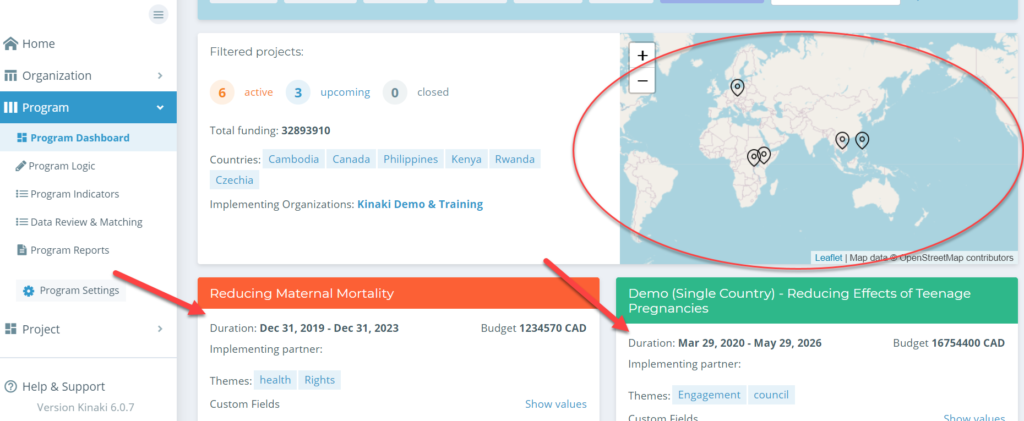Expand Project chevron arrow

[160, 329]
